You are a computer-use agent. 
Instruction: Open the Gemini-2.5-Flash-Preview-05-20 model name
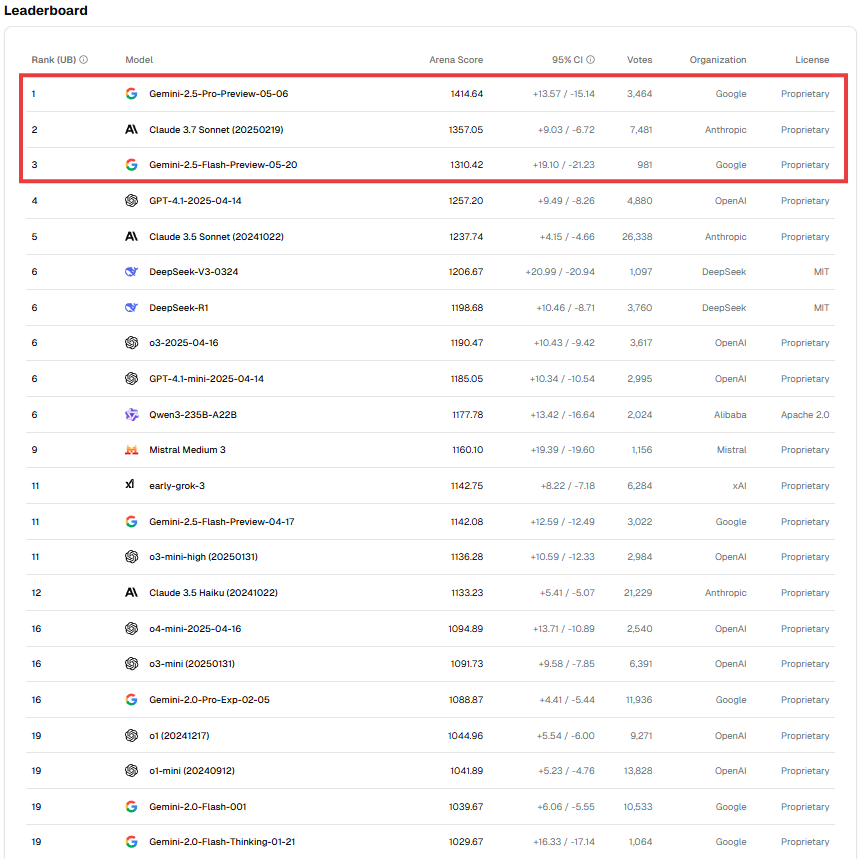tap(223, 165)
